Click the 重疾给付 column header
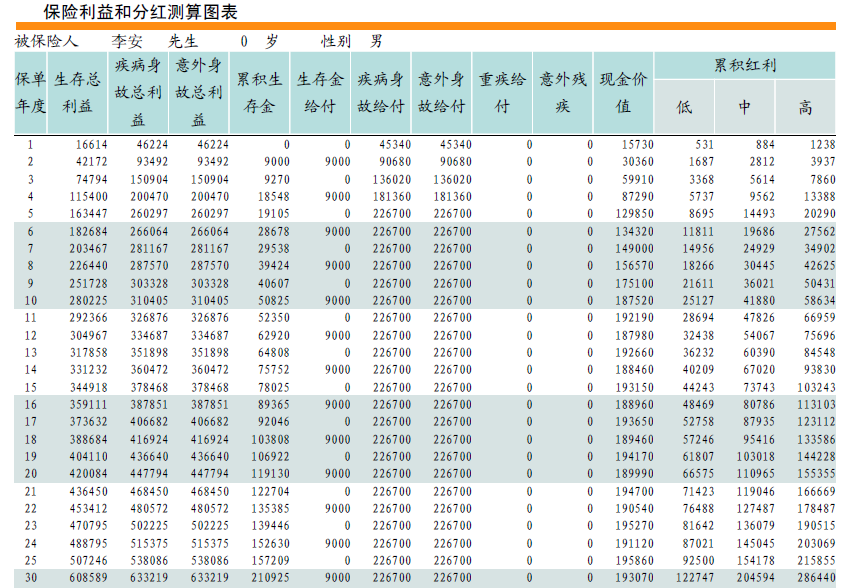This screenshot has width=851, height=588. tap(502, 92)
